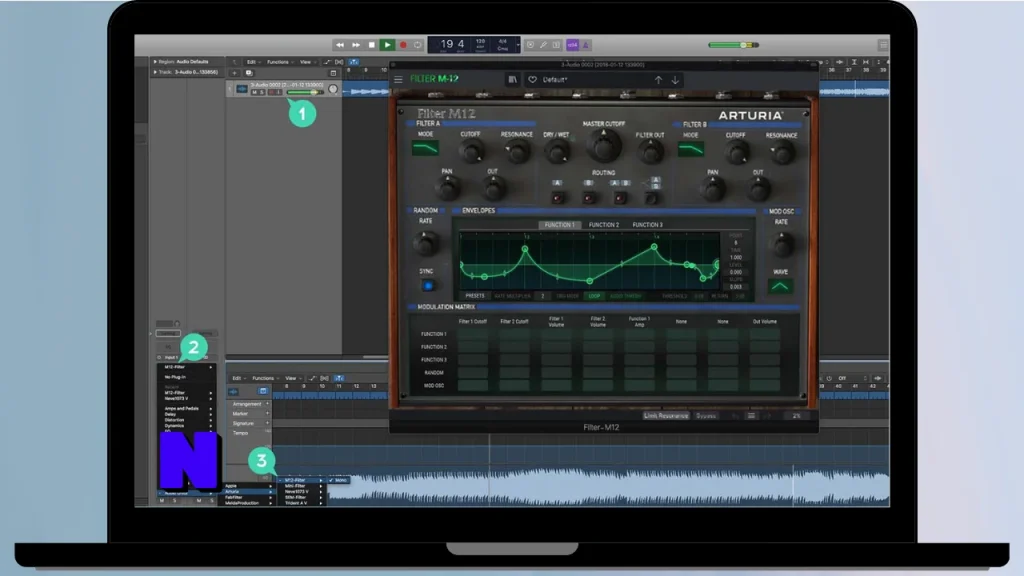This screenshot has width=1024, height=576.
Task: Click the Fast Forward transport button
Action: pos(356,45)
